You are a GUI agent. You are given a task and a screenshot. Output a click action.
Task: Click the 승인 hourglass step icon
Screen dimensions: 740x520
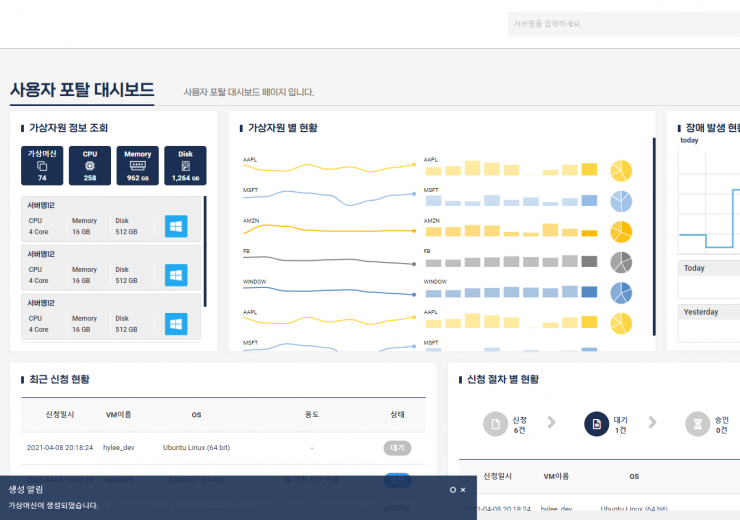(x=696, y=425)
